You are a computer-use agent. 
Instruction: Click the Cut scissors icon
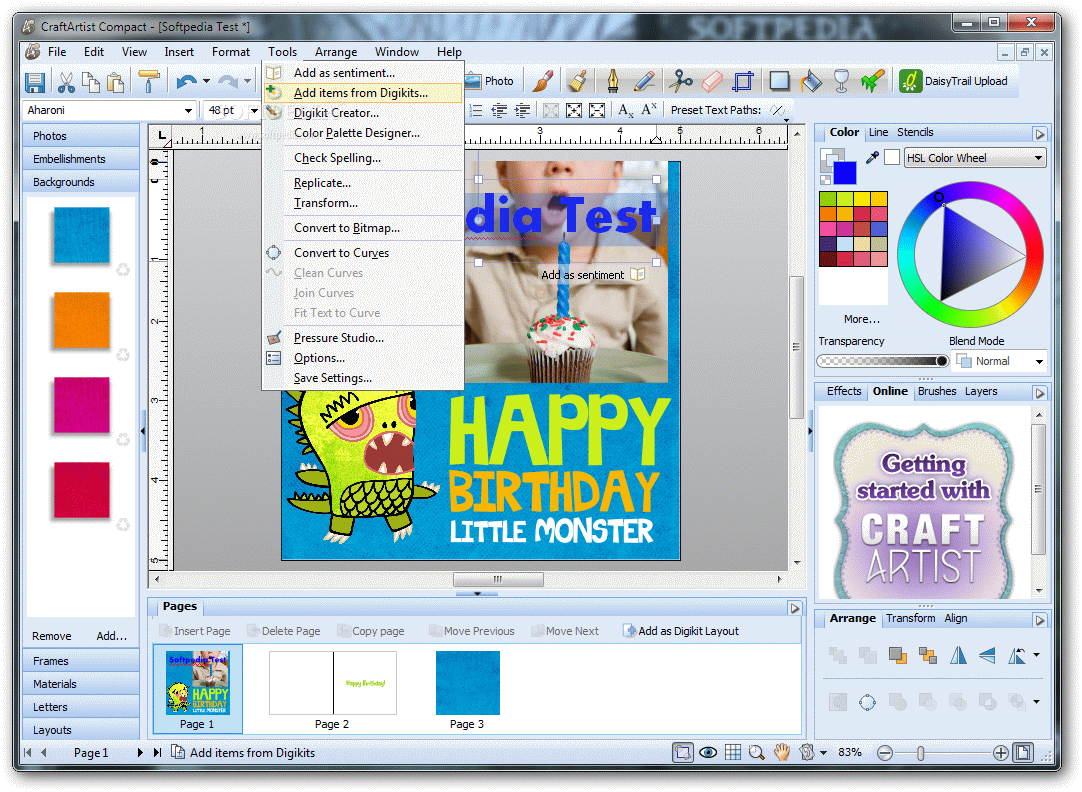click(x=66, y=82)
